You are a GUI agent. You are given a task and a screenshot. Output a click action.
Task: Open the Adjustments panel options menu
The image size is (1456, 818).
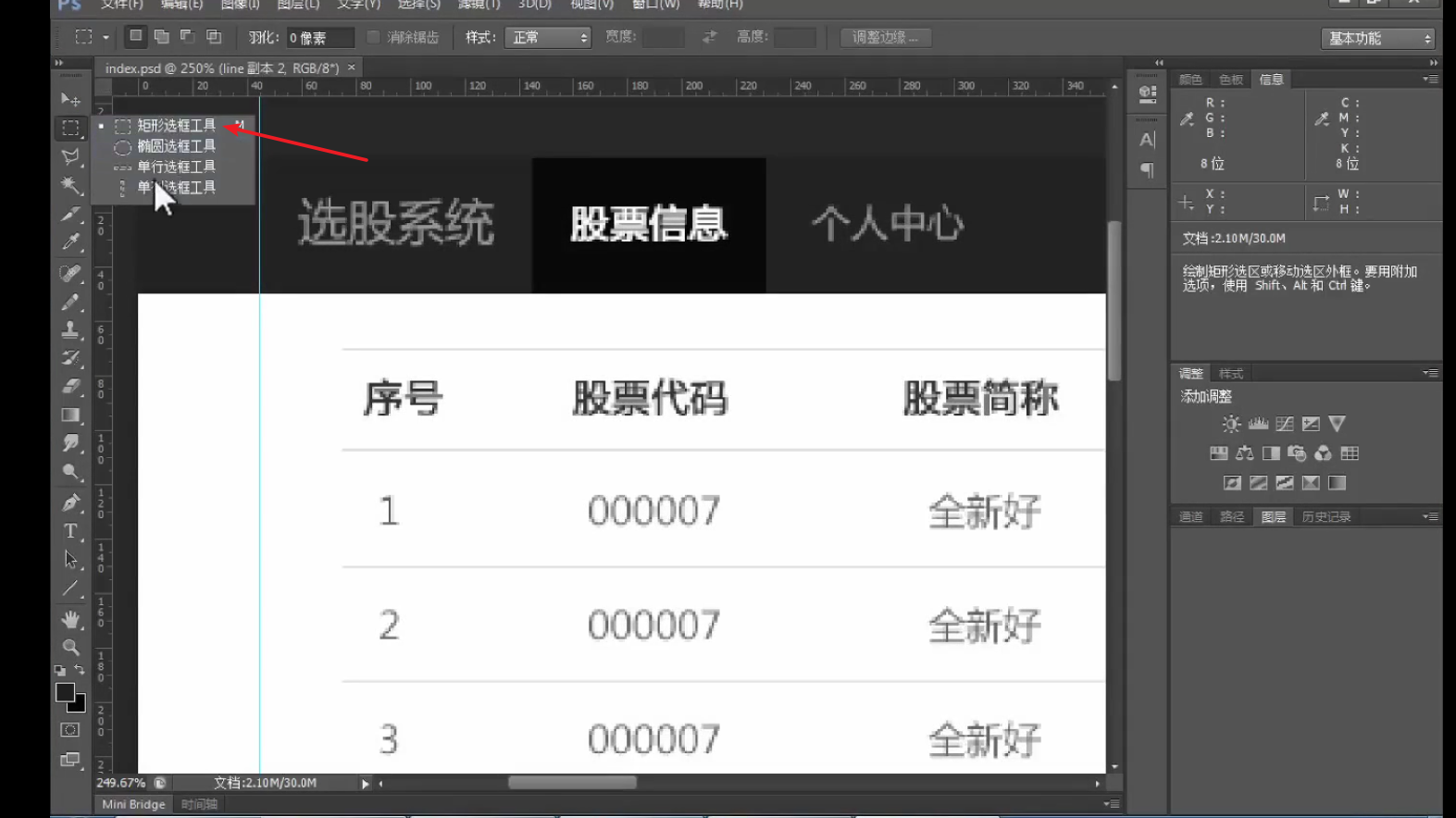[x=1431, y=373]
